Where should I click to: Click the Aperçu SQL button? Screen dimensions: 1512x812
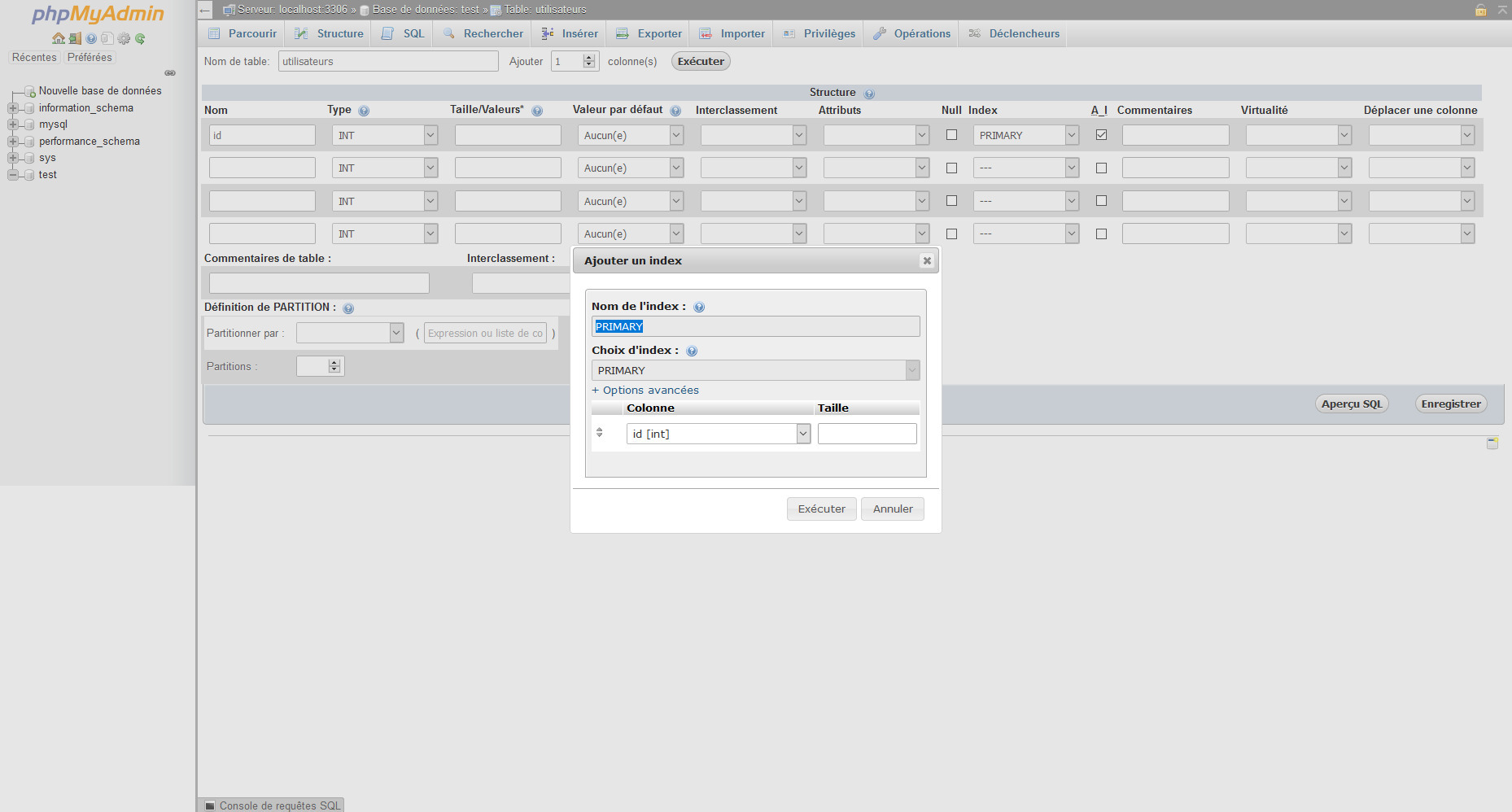1352,404
